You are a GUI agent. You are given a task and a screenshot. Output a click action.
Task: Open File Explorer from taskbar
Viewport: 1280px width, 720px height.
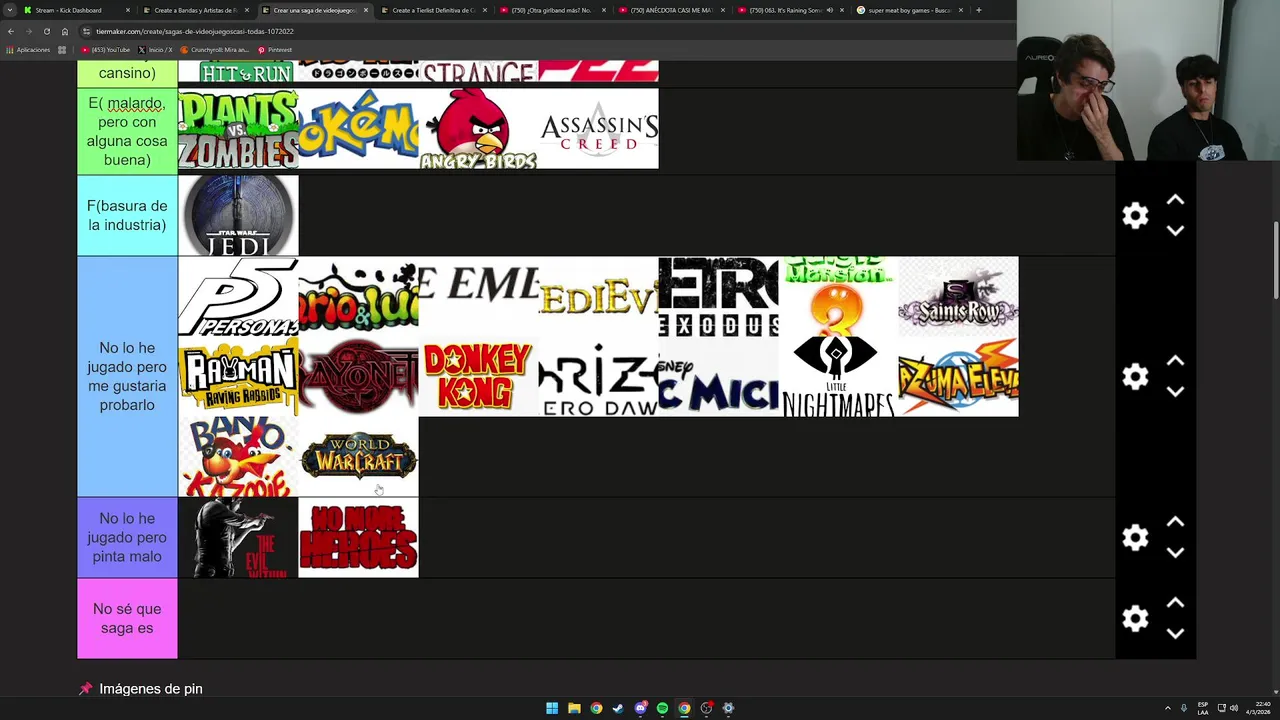[x=574, y=708]
